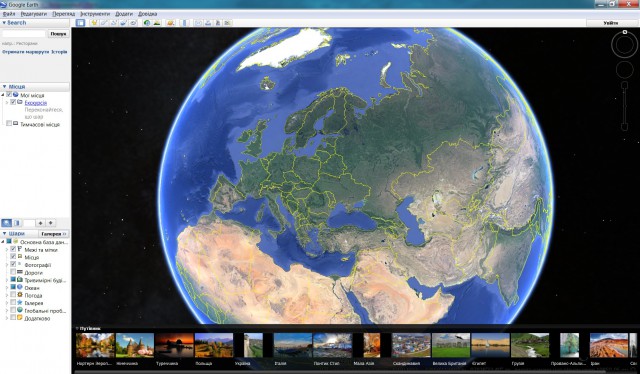Open the Інструменти menu

pos(95,14)
